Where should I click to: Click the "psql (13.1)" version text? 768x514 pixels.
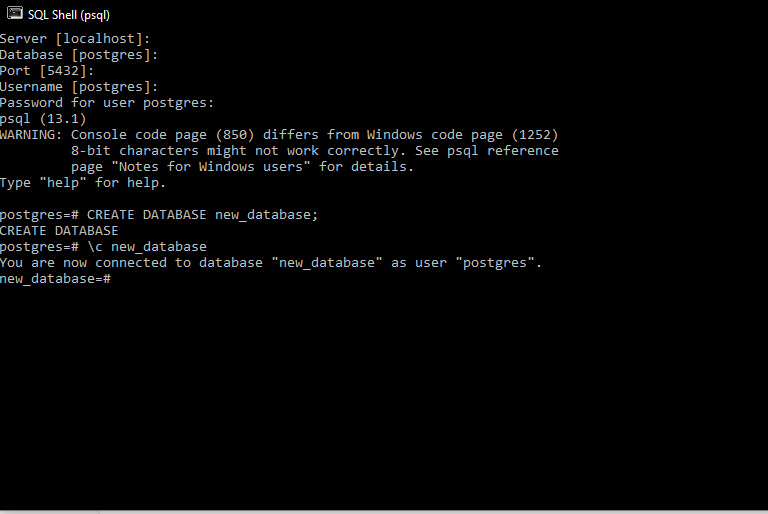pyautogui.click(x=43, y=119)
